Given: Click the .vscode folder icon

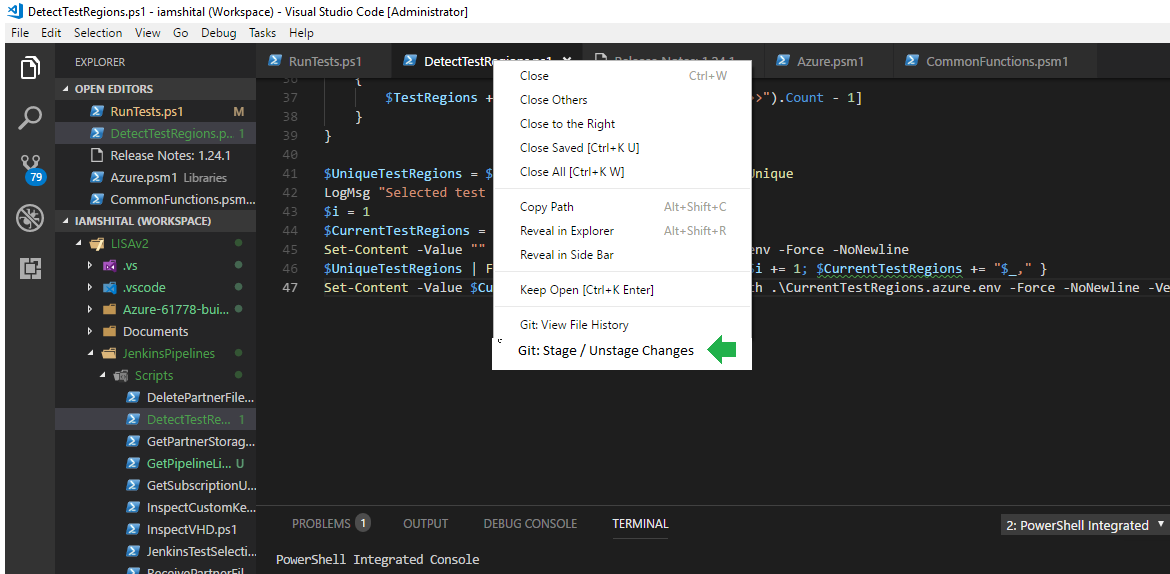Looking at the screenshot, I should click(110, 287).
